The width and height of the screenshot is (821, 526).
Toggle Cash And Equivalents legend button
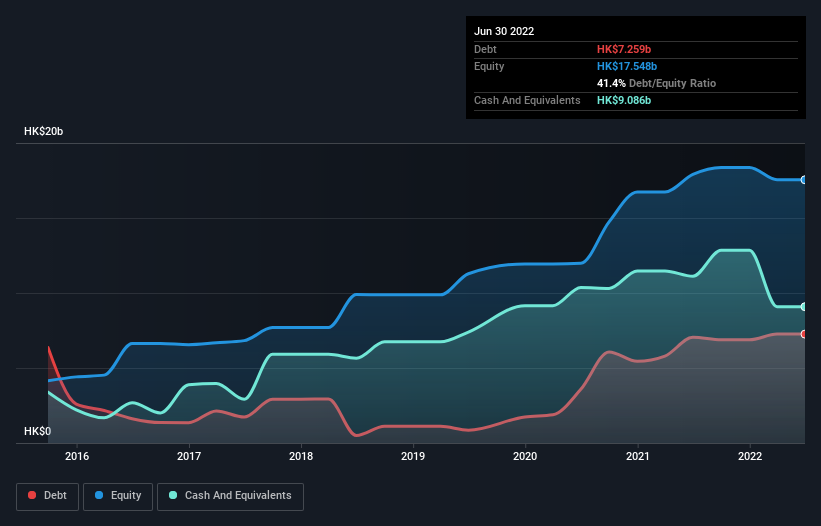tap(230, 496)
